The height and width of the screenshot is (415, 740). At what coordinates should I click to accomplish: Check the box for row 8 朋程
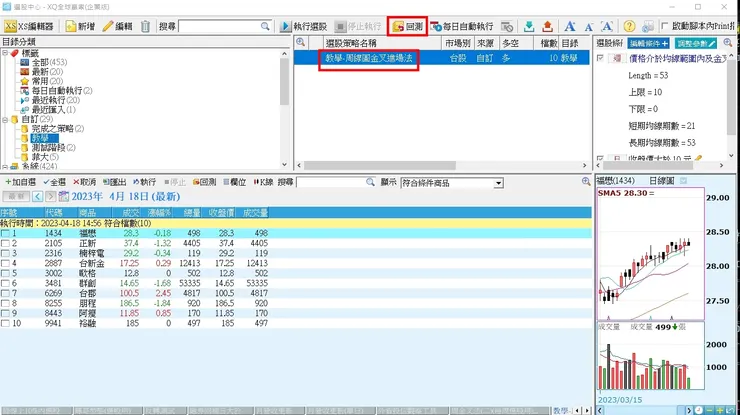(x=5, y=303)
